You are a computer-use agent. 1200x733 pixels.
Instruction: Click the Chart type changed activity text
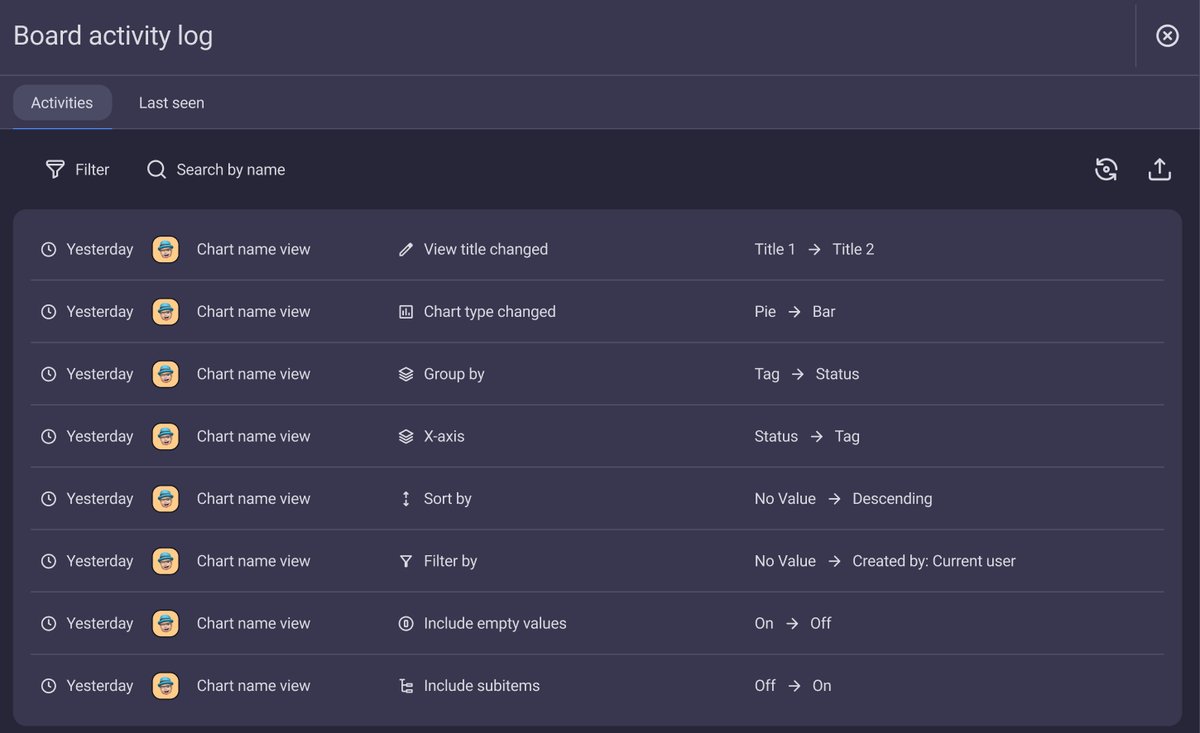pos(490,312)
